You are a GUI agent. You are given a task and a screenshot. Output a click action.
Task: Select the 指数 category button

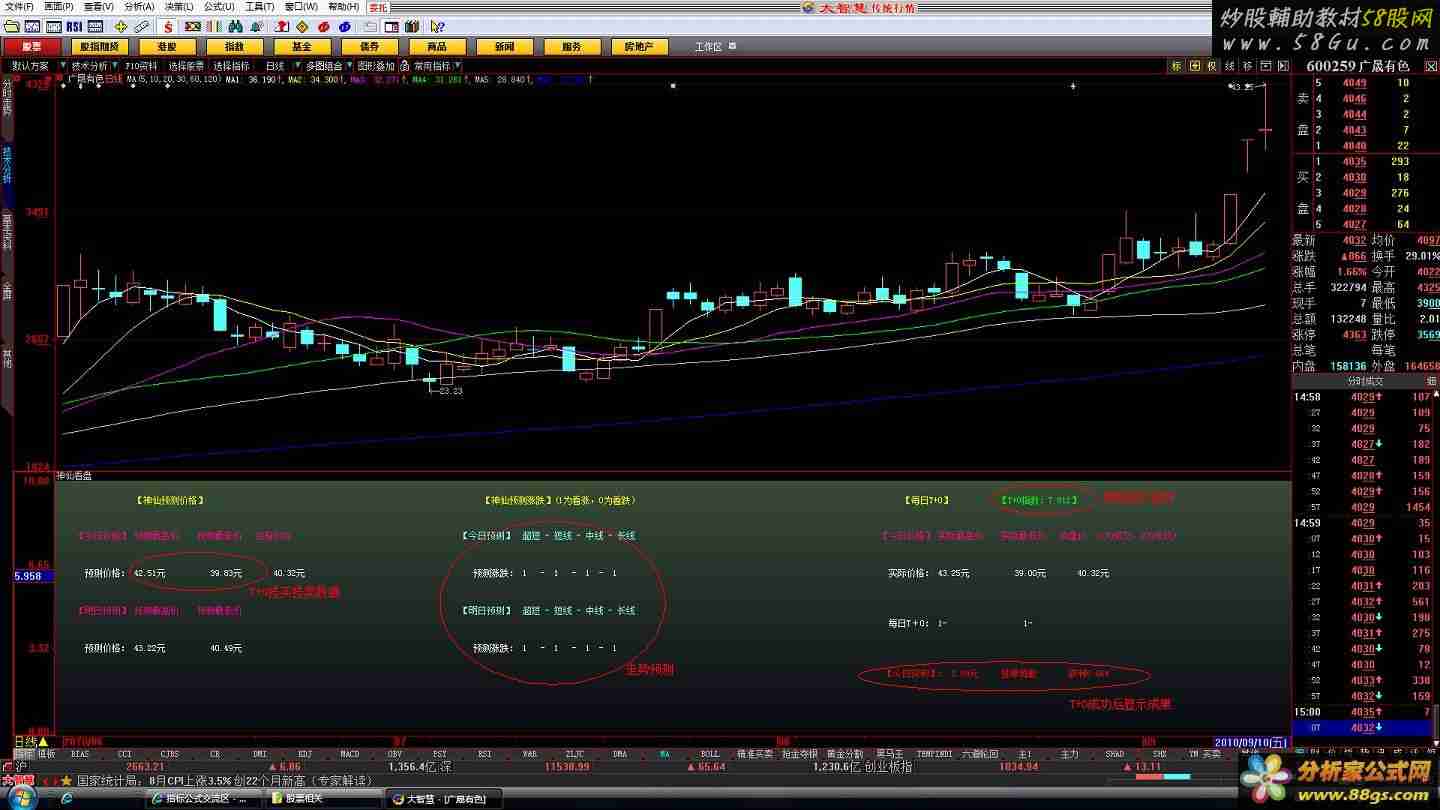(235, 47)
